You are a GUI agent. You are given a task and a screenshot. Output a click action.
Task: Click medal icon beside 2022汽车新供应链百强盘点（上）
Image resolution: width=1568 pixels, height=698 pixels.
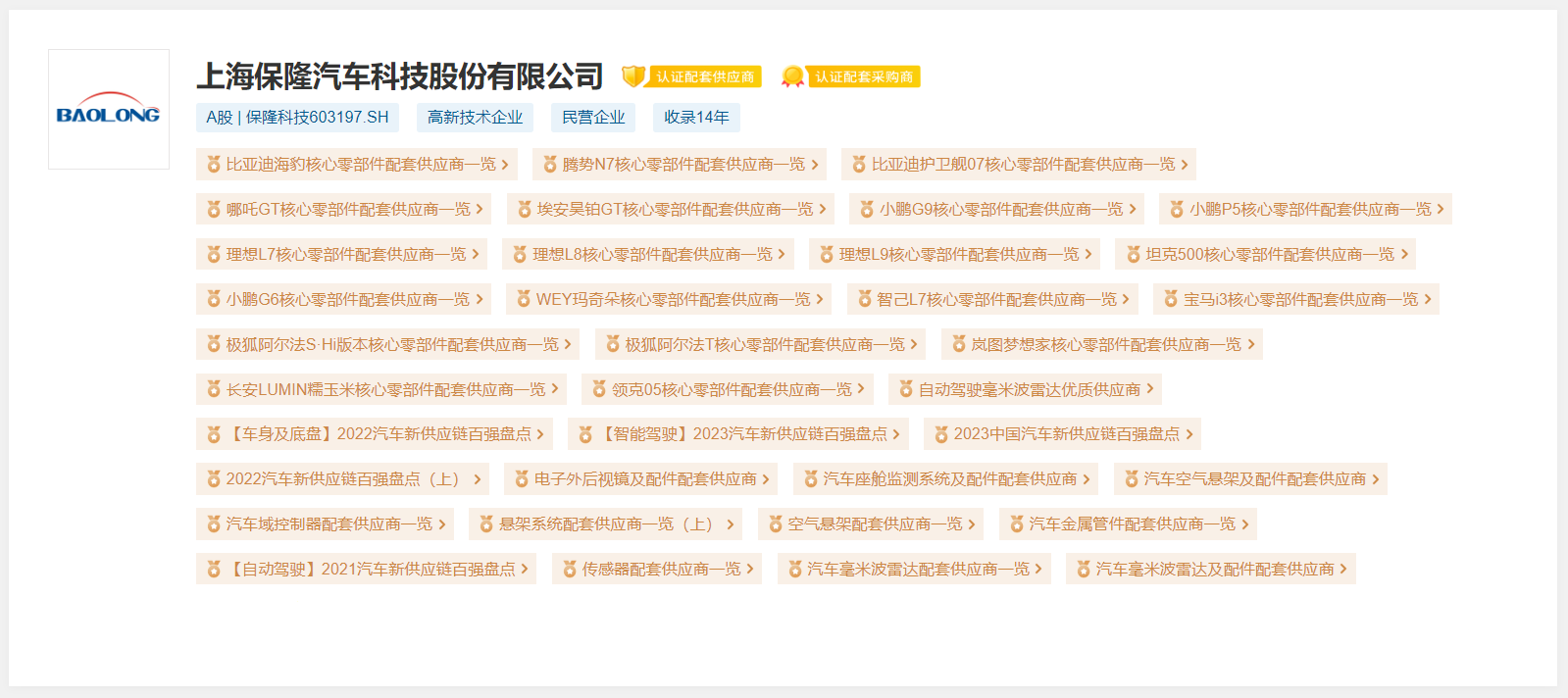coord(214,478)
